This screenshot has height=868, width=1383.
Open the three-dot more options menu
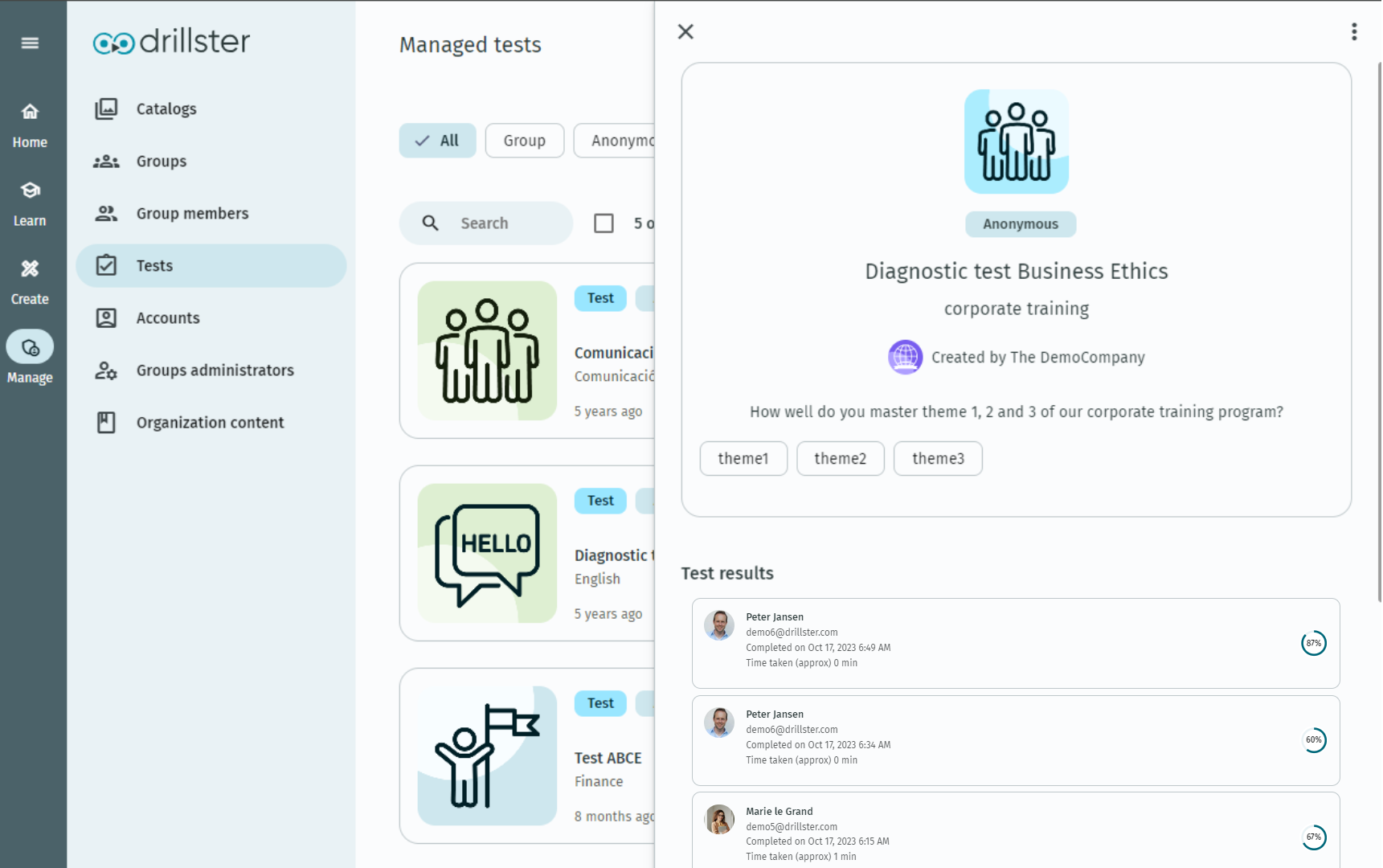click(1354, 31)
